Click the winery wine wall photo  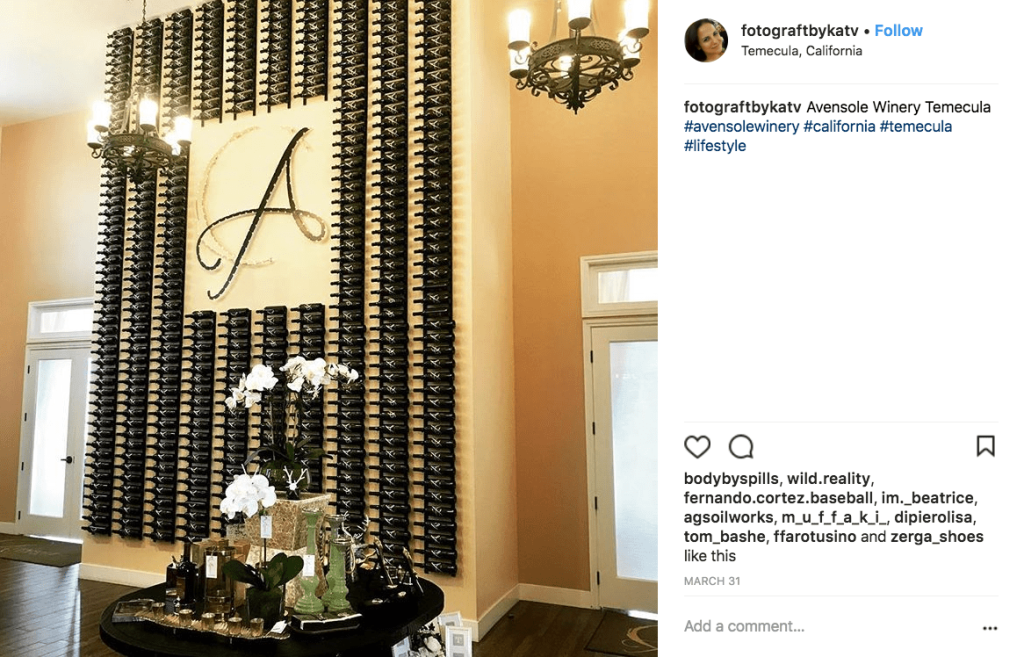[x=328, y=328]
